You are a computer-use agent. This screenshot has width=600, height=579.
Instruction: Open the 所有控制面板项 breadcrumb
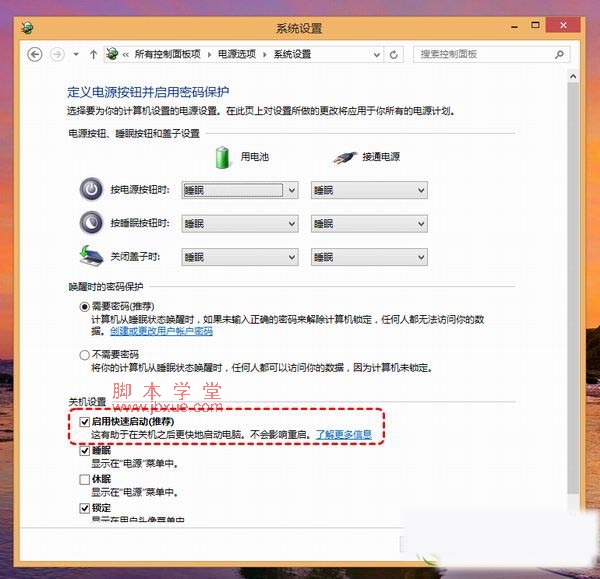point(167,54)
